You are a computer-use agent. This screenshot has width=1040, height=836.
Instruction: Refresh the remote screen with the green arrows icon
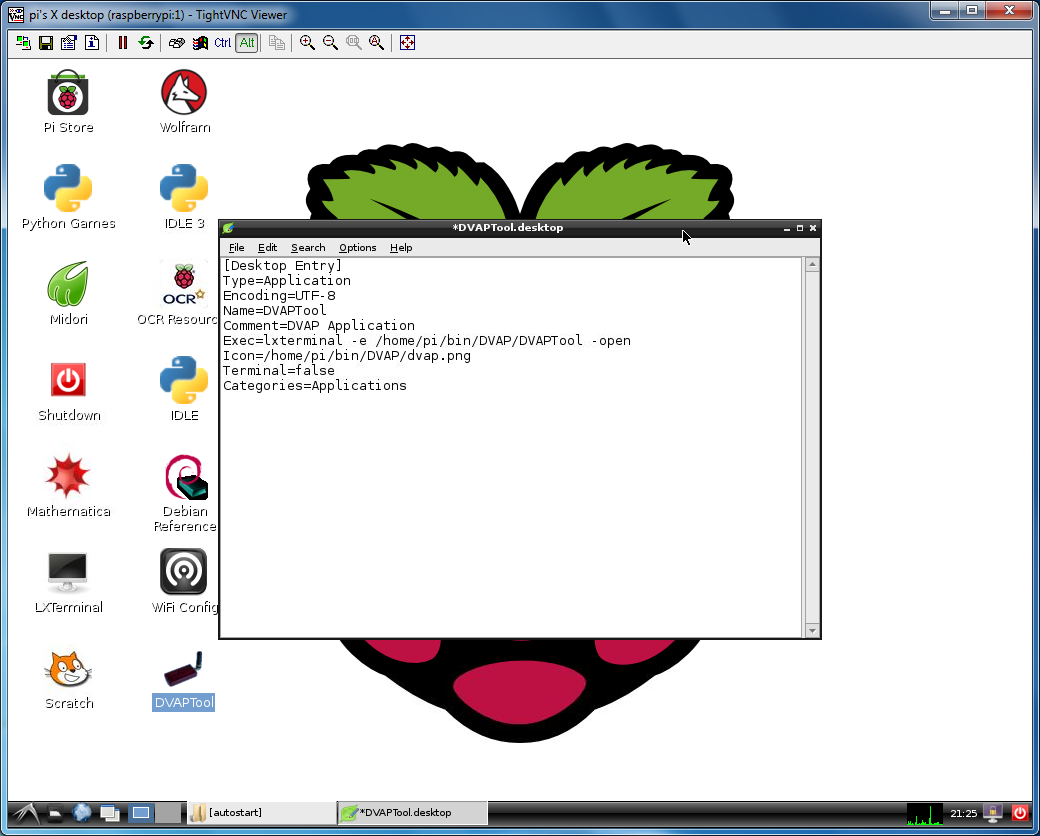[x=145, y=43]
